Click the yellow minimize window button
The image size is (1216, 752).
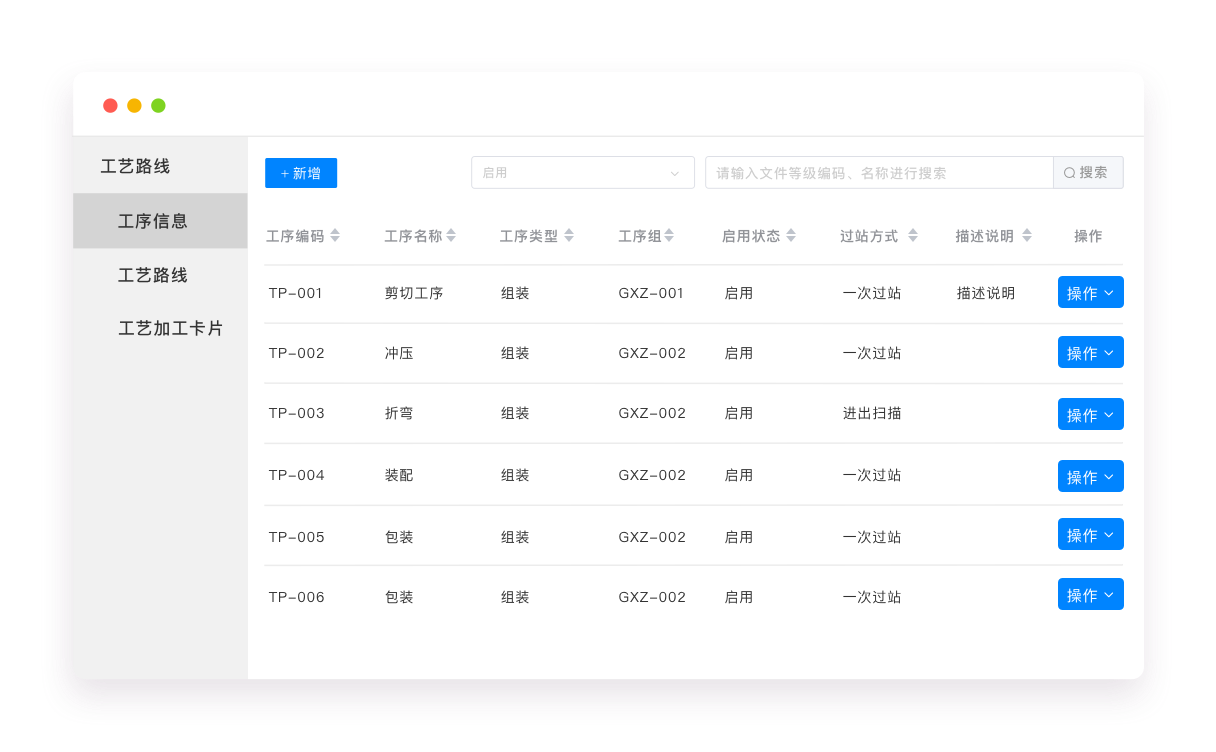134,105
